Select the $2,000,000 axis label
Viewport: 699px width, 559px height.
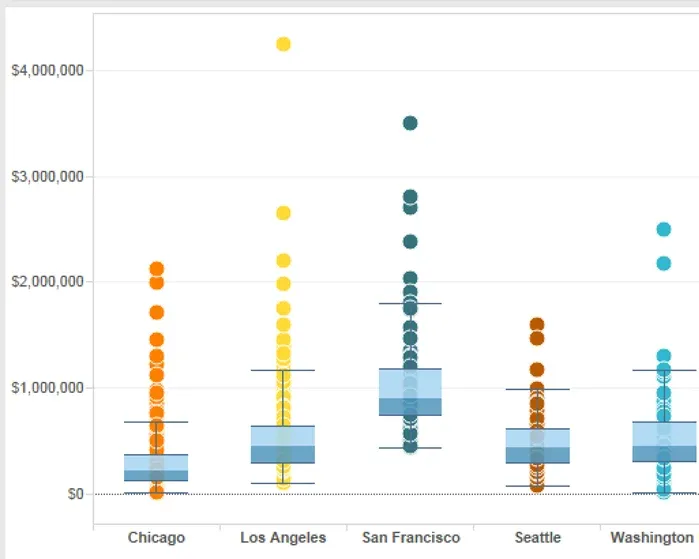point(46,282)
